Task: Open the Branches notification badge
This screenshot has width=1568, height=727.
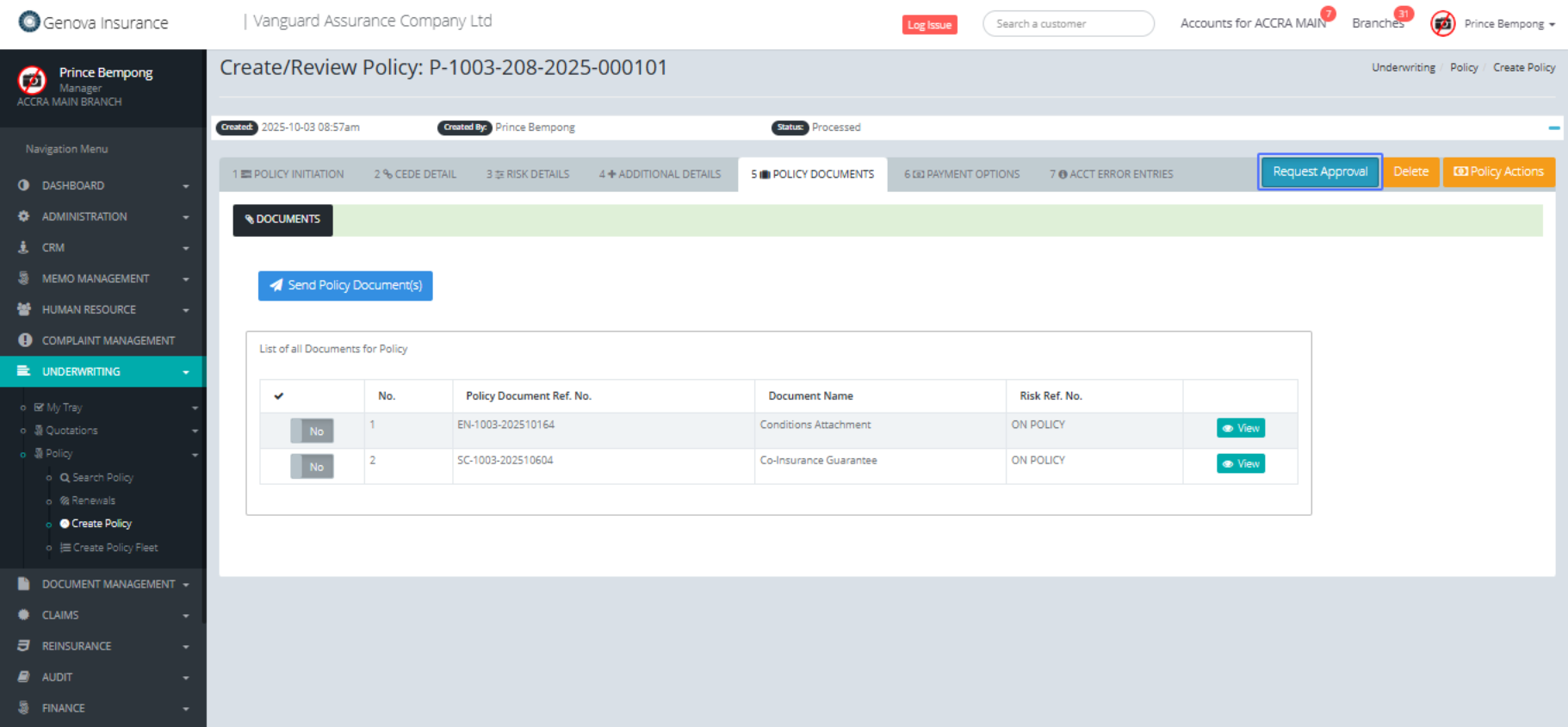Action: [1404, 14]
